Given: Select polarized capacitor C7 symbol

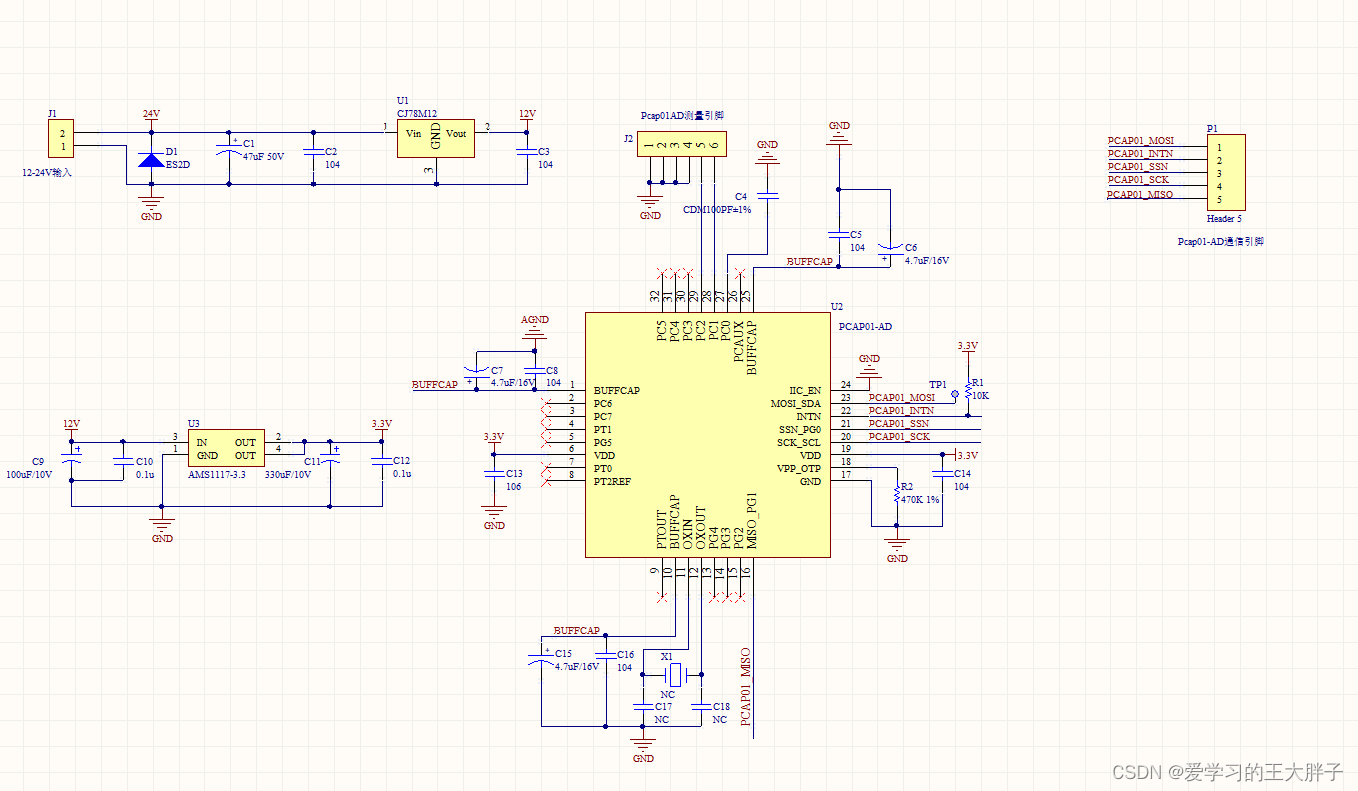Looking at the screenshot, I should pos(477,371).
